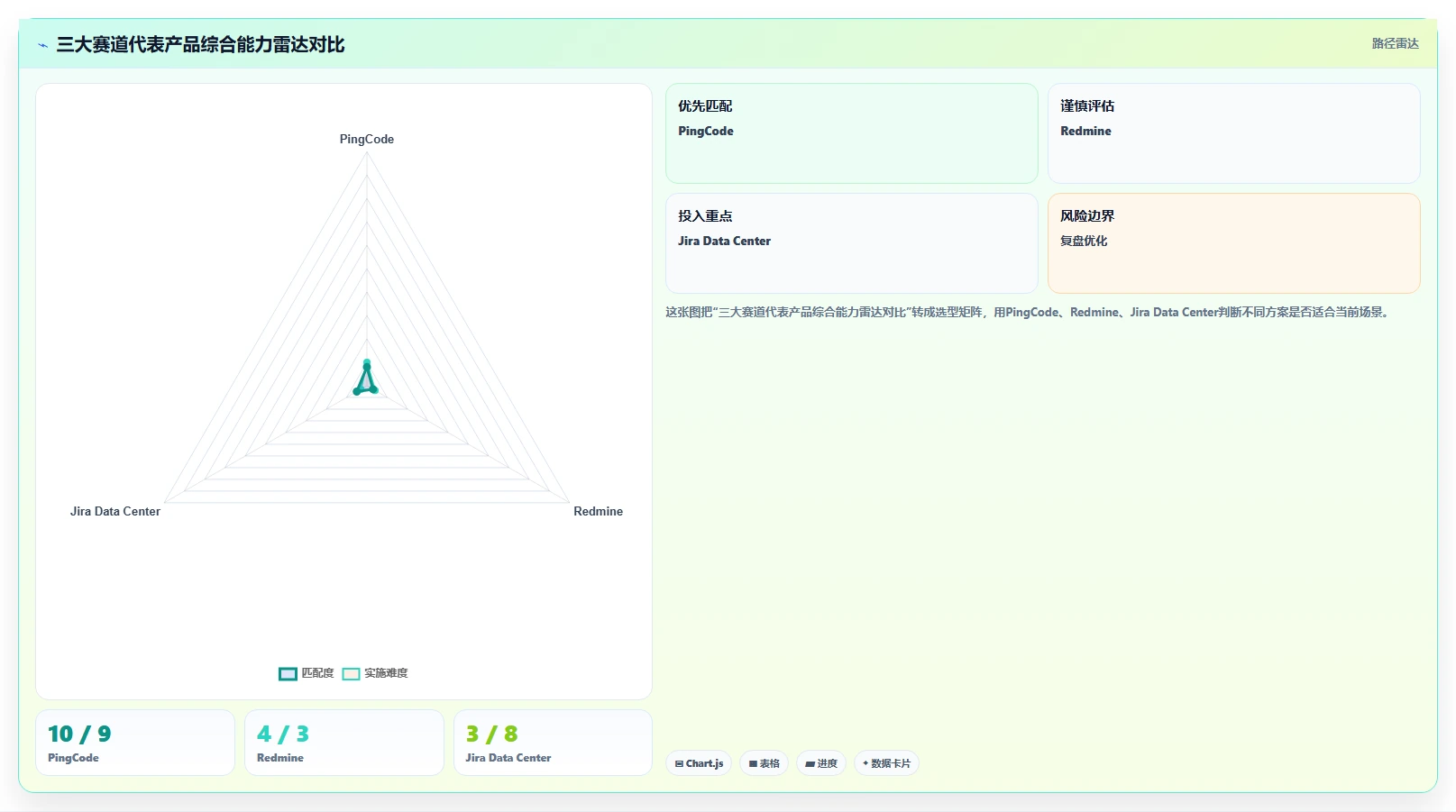This screenshot has height=812, width=1456.
Task: Click the Redmine axis label on the radar
Action: coord(598,511)
